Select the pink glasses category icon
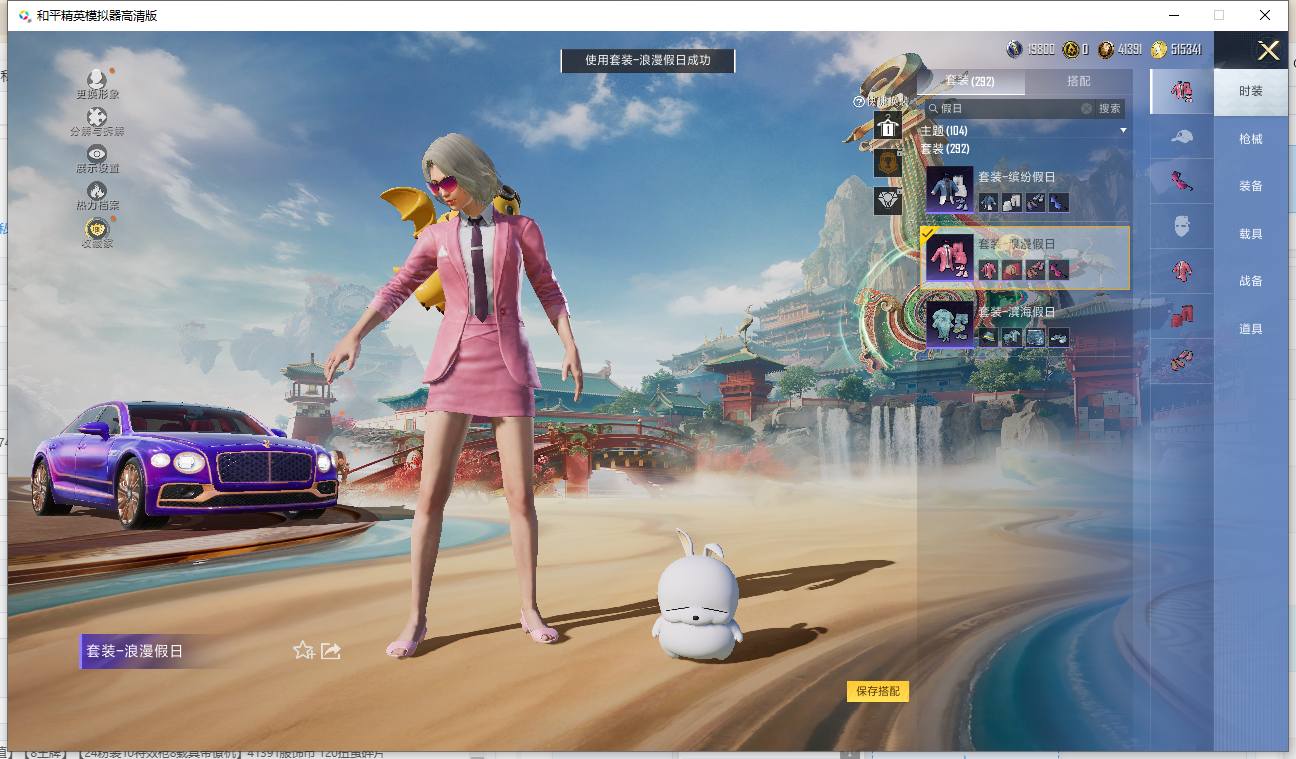 point(1182,182)
